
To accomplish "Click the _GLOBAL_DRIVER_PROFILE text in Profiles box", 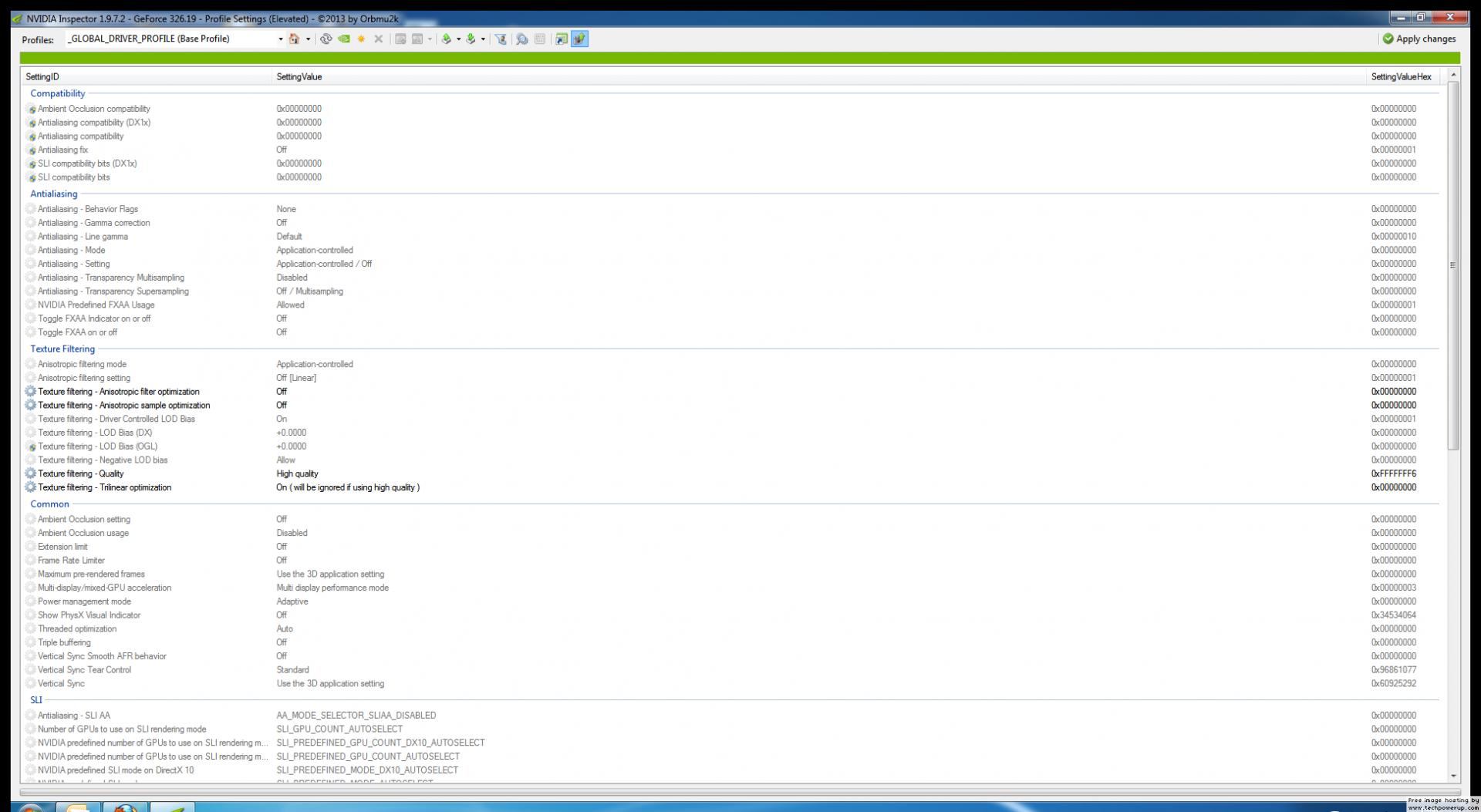I will tap(149, 39).
